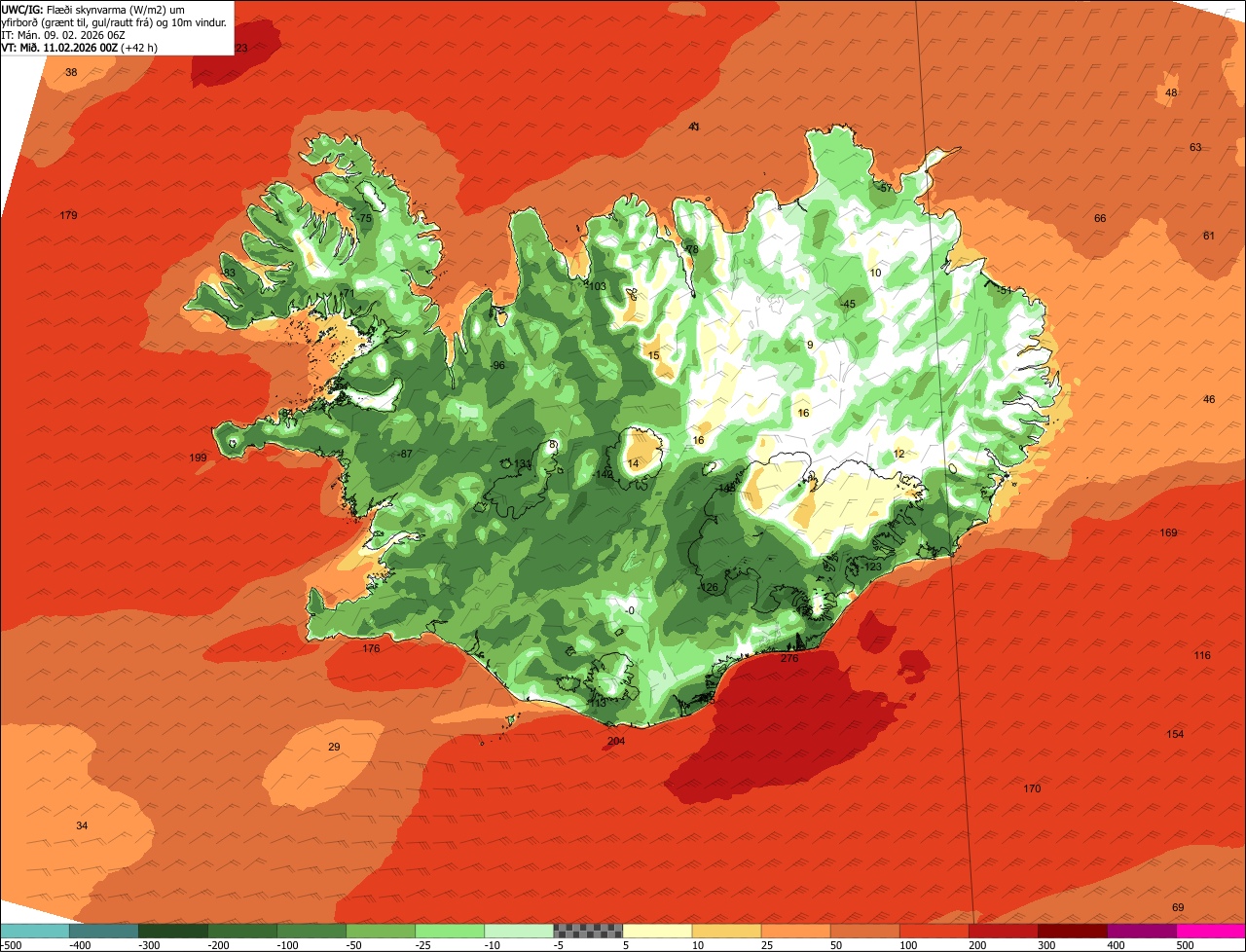
Task: Click the -57 value on the northeast peninsula
Action: click(885, 188)
